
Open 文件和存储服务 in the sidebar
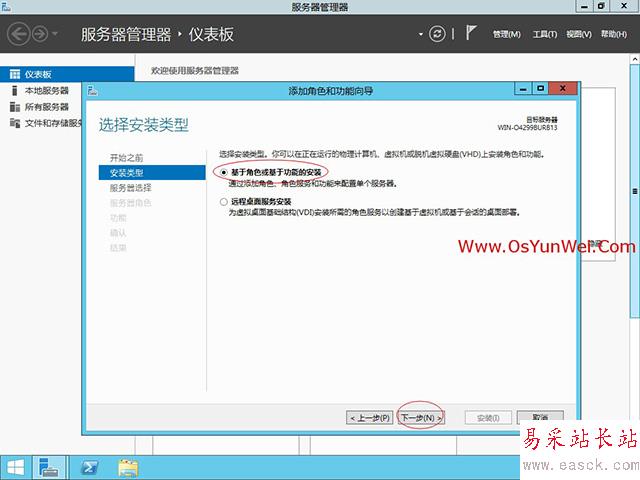click(53, 123)
